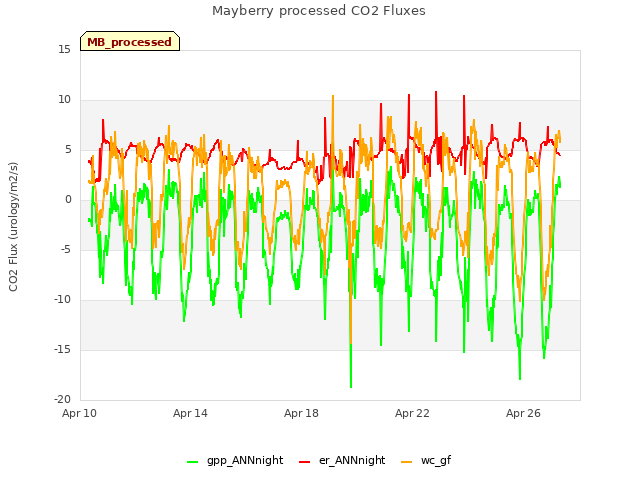Toggle the gpp_ANNnight legend entry
640x480 pixels.
(235, 461)
